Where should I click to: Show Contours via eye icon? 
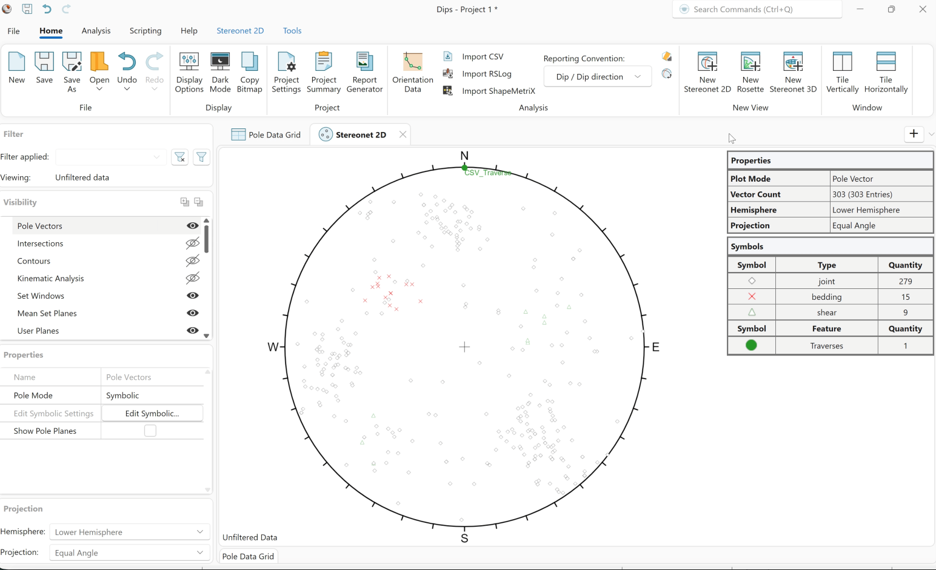192,260
